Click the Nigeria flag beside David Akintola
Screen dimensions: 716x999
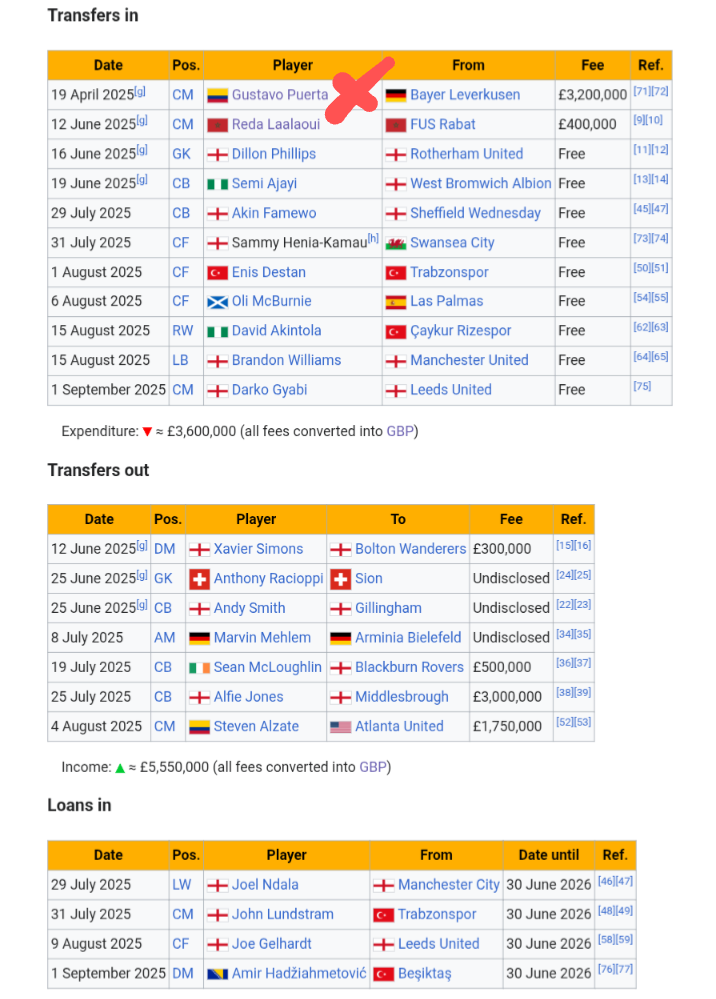coord(217,331)
